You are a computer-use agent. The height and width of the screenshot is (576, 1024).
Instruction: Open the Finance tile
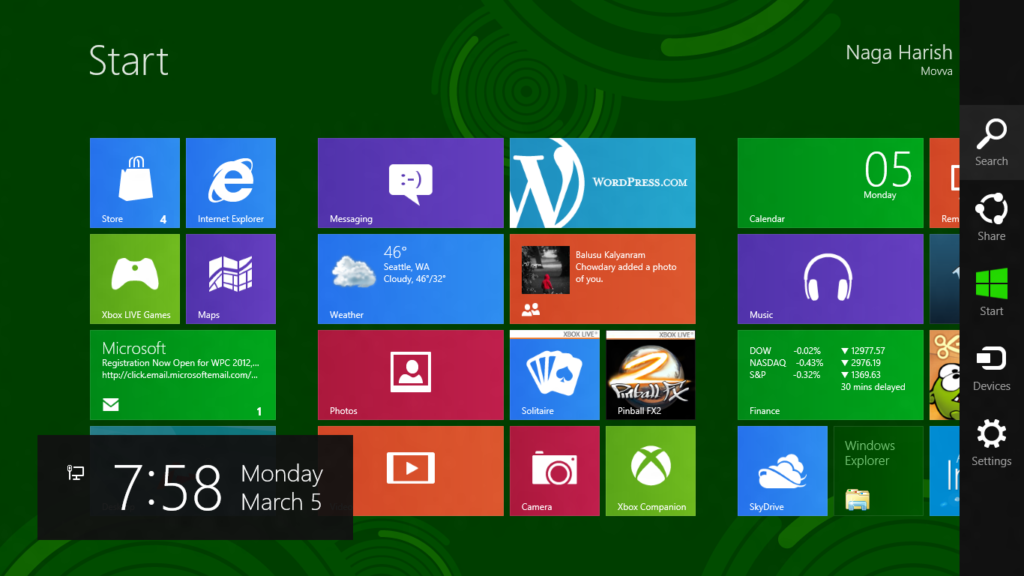(x=831, y=375)
